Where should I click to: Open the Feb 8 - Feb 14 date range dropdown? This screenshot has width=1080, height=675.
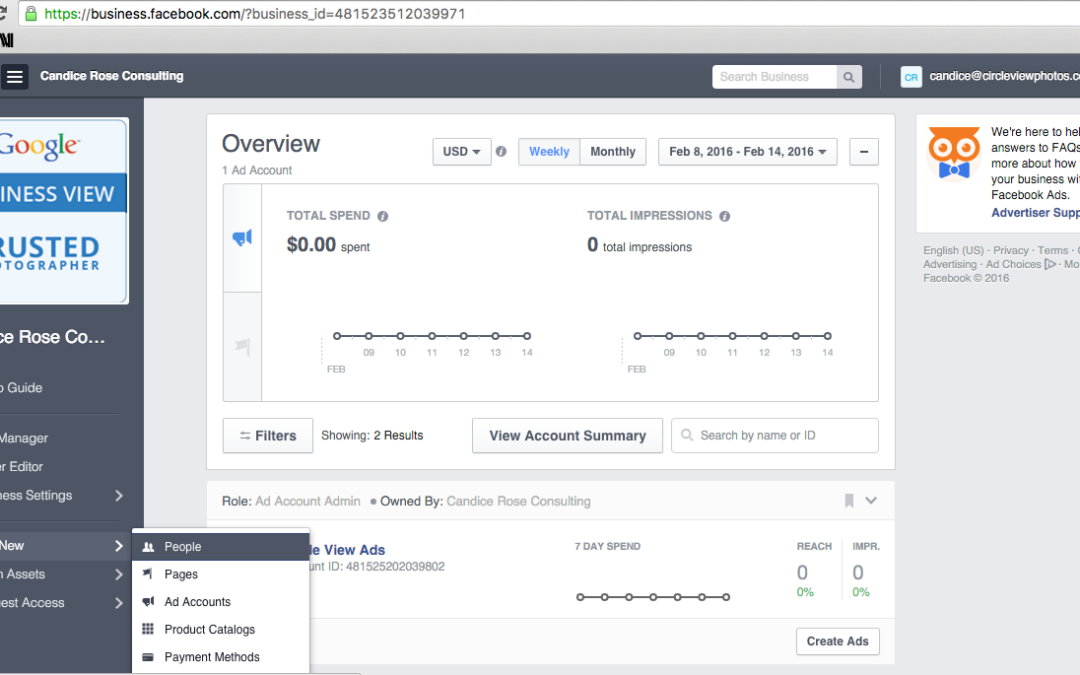click(748, 152)
